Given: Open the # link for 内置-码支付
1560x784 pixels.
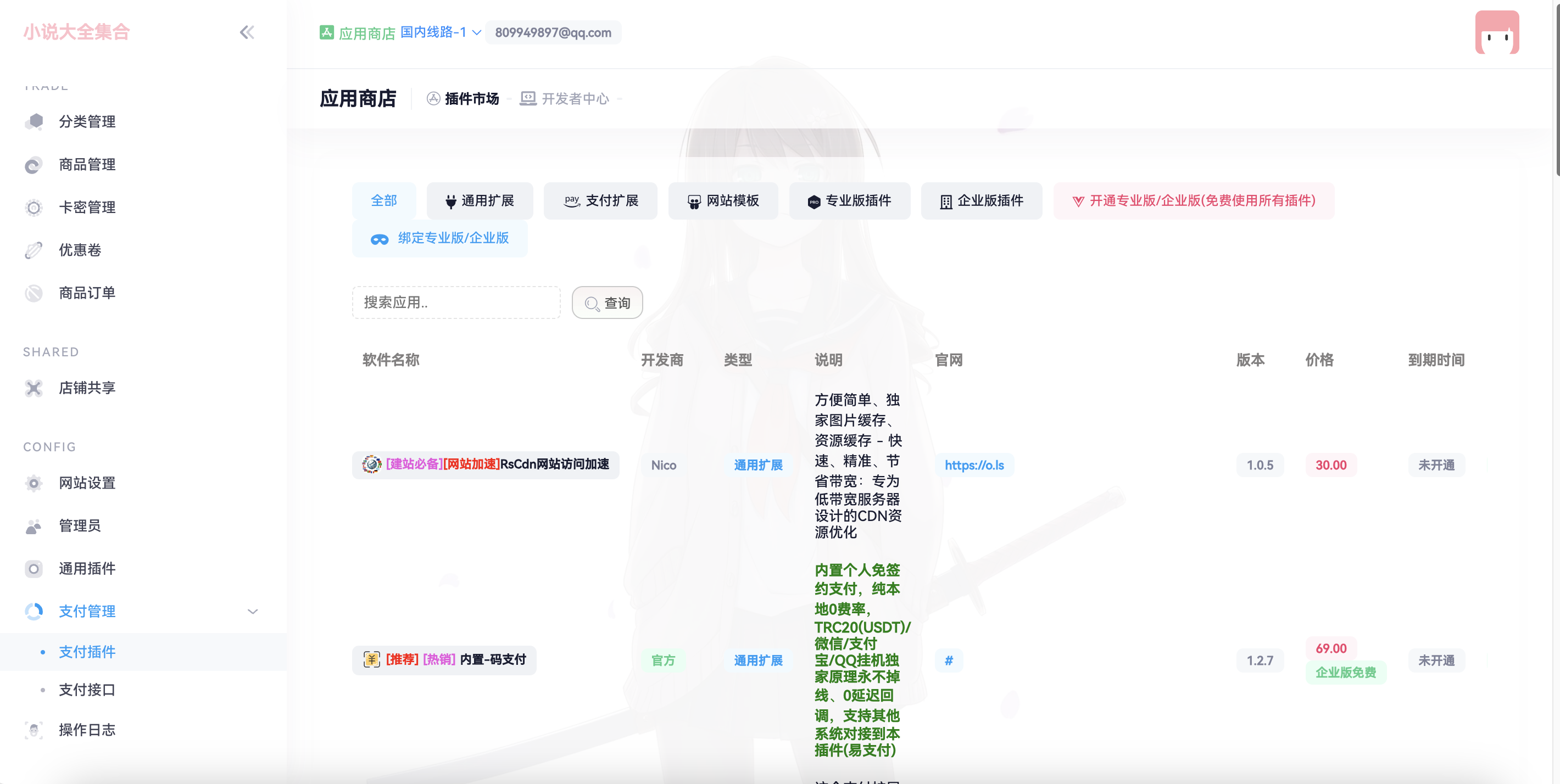Looking at the screenshot, I should pos(949,660).
